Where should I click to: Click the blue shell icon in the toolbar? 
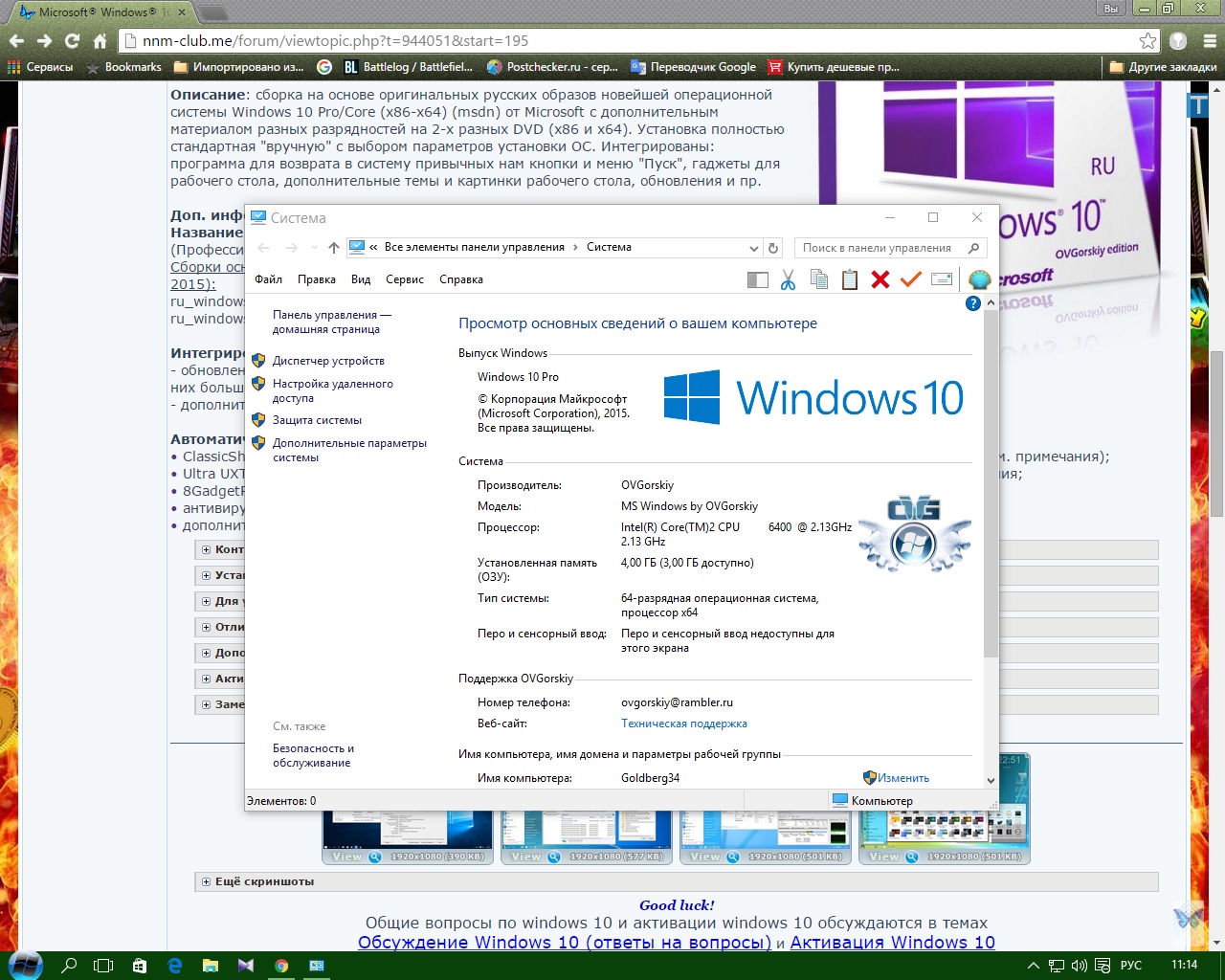click(979, 279)
